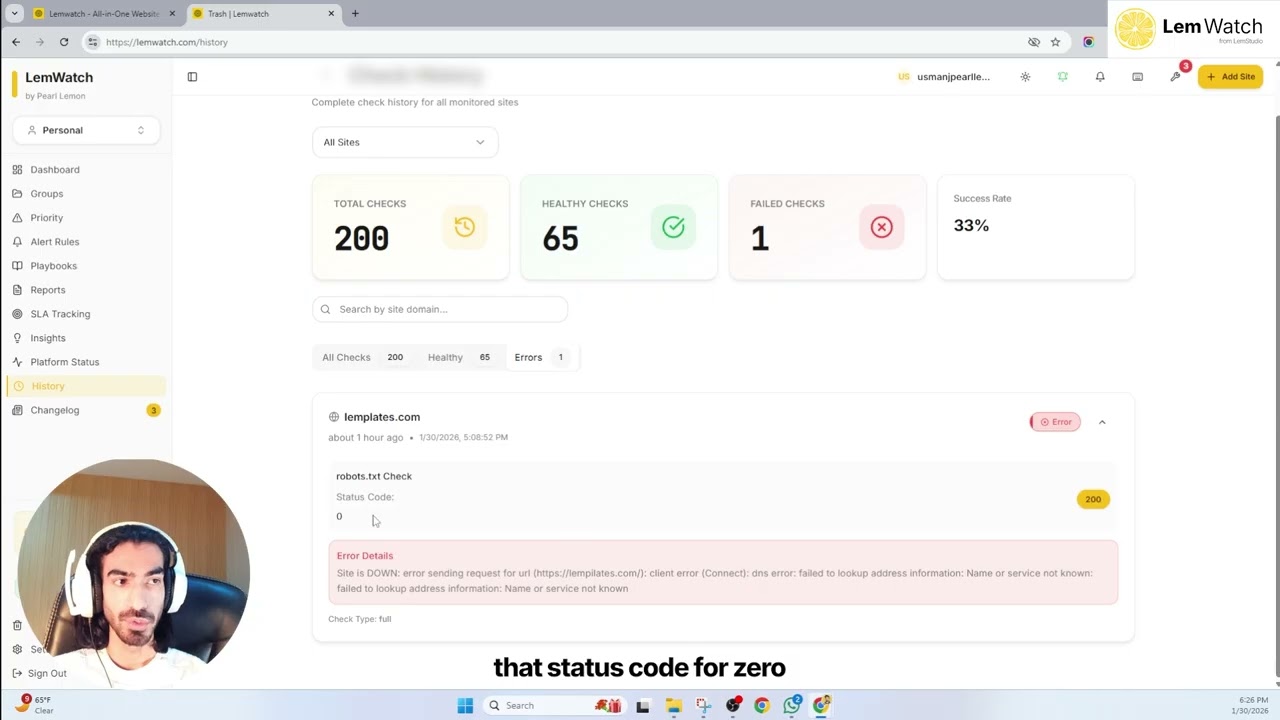Collapse the lemplates.com entry chevron
This screenshot has width=1280, height=720.
click(1102, 422)
